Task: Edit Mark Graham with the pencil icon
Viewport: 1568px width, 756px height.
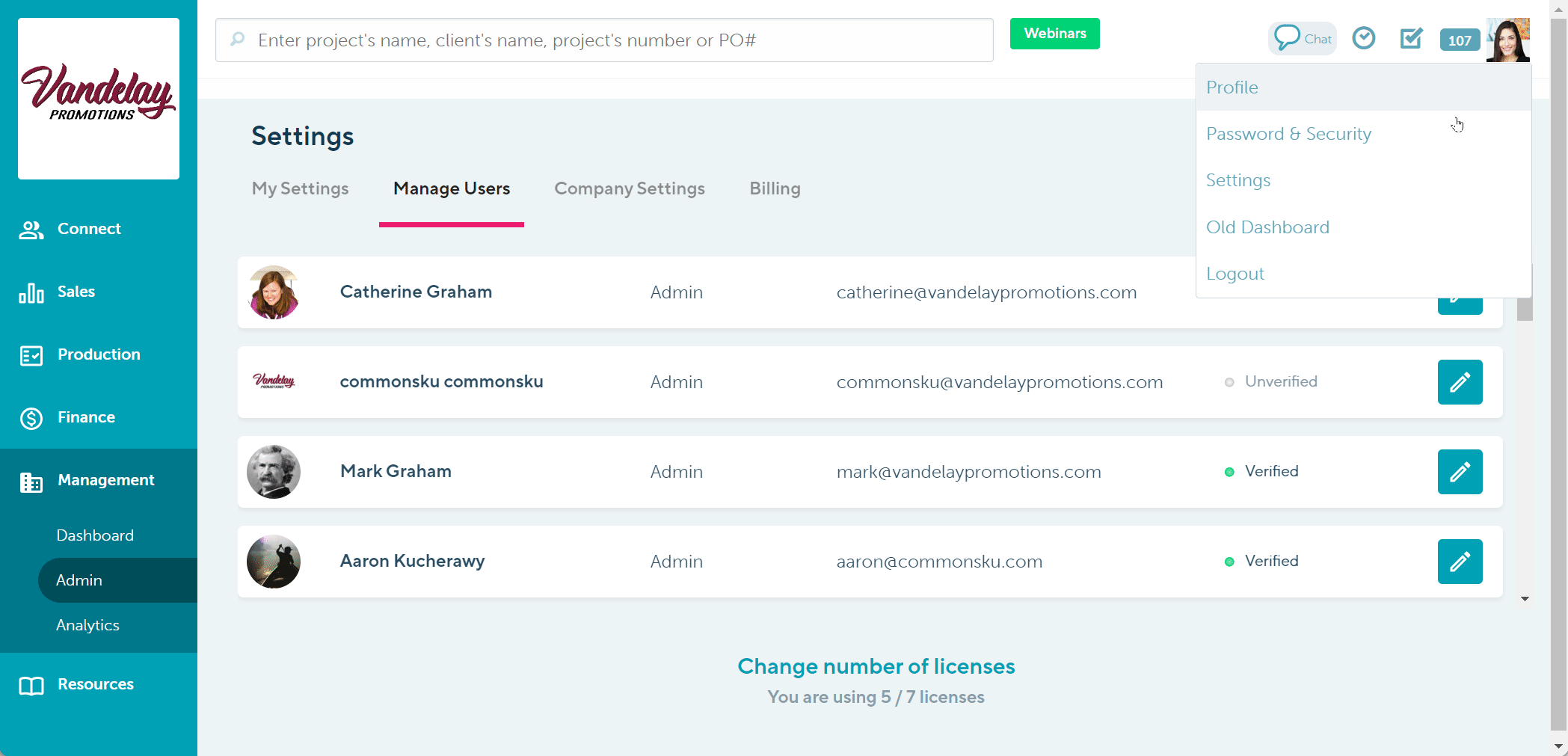Action: 1460,472
